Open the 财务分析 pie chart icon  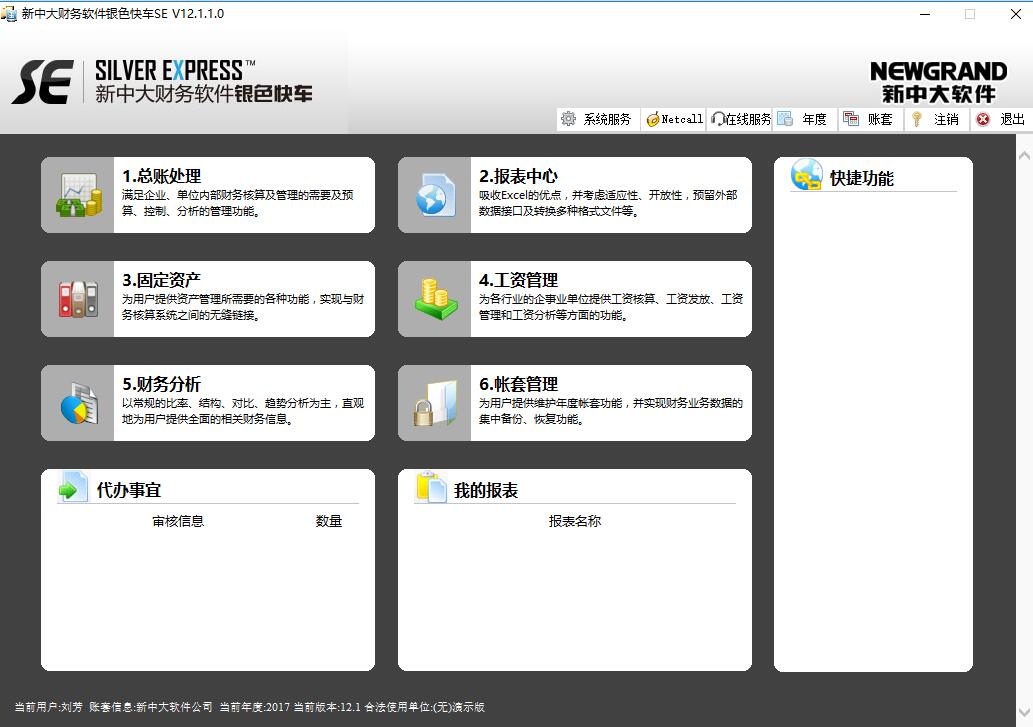click(x=79, y=403)
